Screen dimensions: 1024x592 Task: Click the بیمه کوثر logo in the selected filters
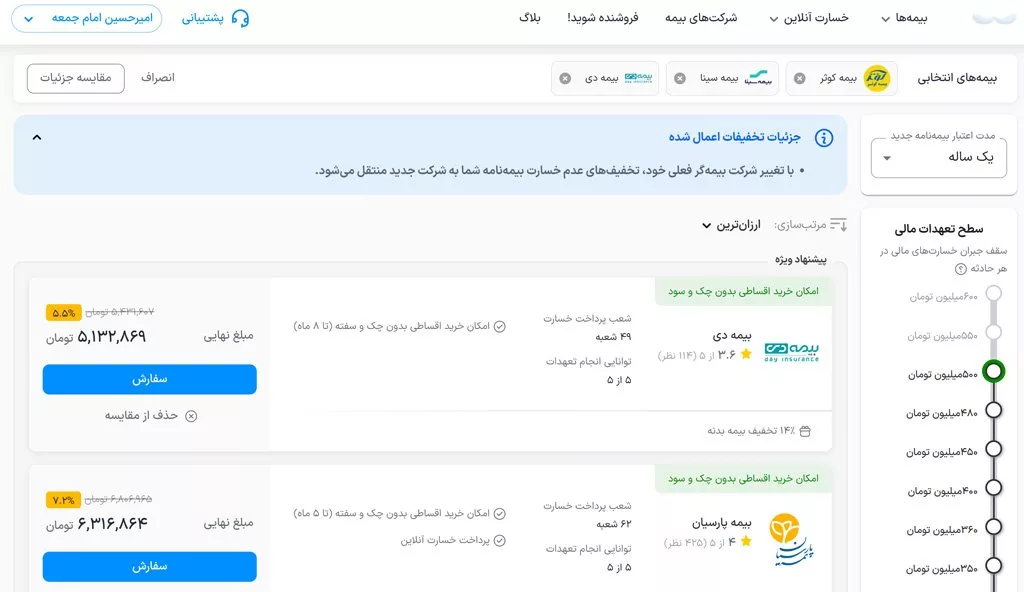877,80
